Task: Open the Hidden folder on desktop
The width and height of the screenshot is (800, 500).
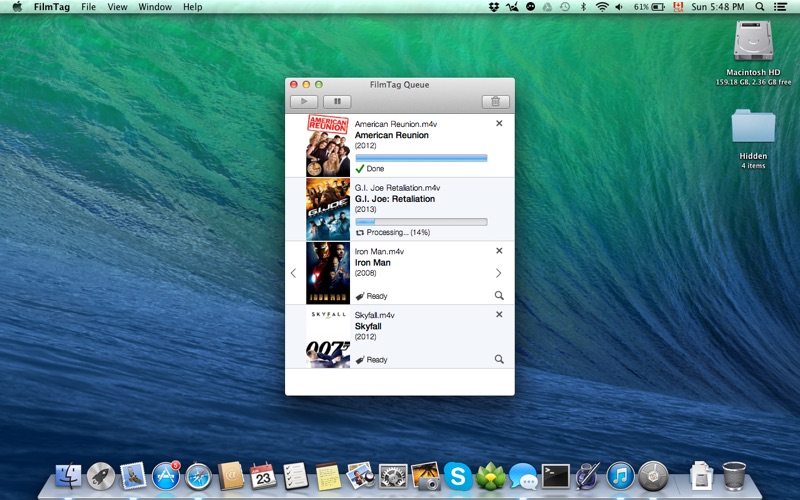Action: tap(753, 128)
